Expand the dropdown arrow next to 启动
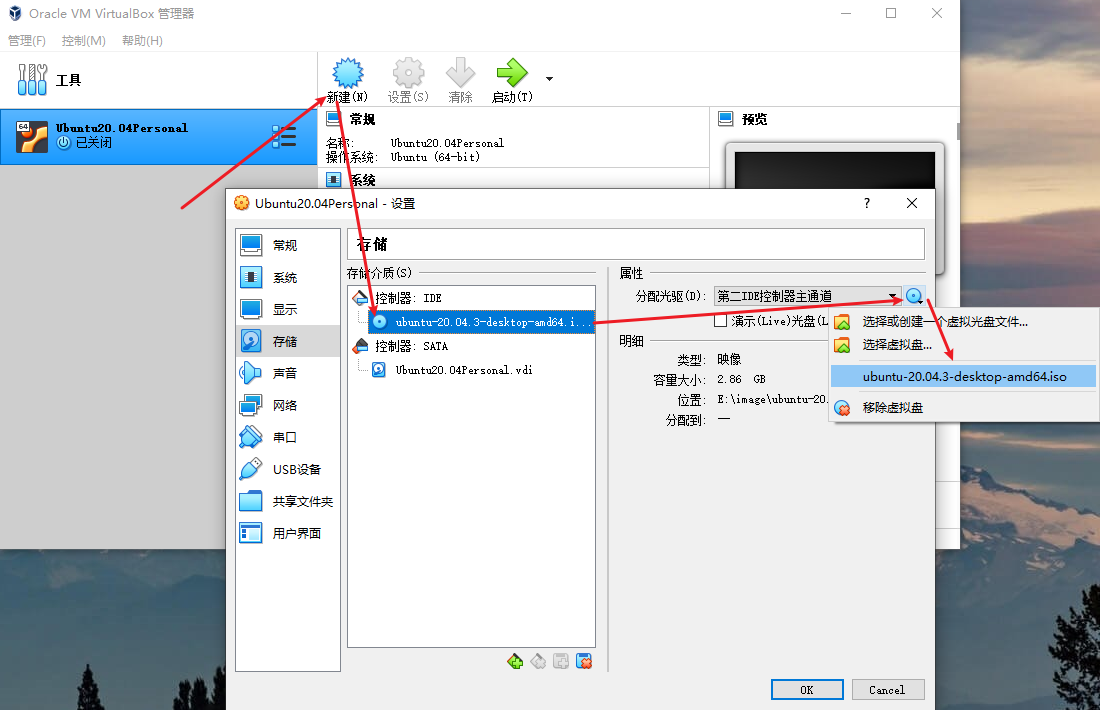This screenshot has height=710, width=1100. [549, 79]
